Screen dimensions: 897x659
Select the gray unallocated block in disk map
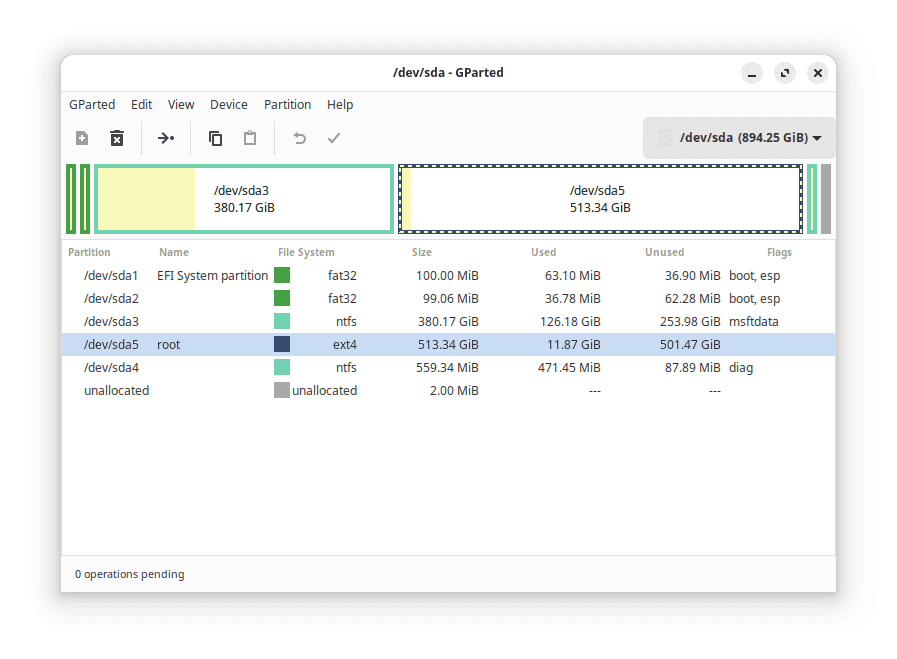(x=825, y=199)
